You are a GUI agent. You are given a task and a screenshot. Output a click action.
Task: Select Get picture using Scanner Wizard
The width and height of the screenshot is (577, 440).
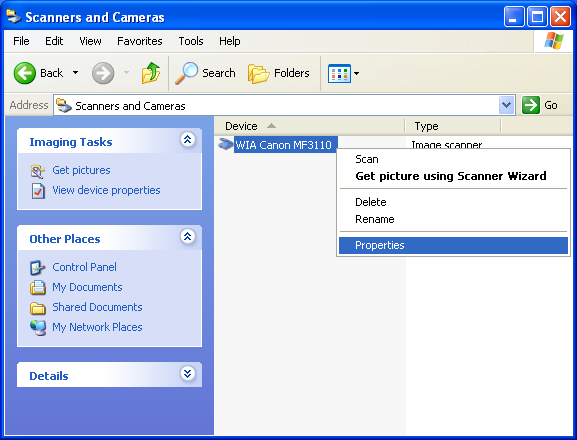point(453,176)
